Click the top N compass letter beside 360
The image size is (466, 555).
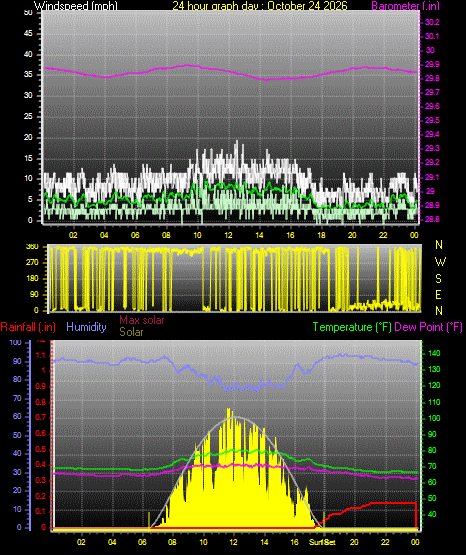439,245
